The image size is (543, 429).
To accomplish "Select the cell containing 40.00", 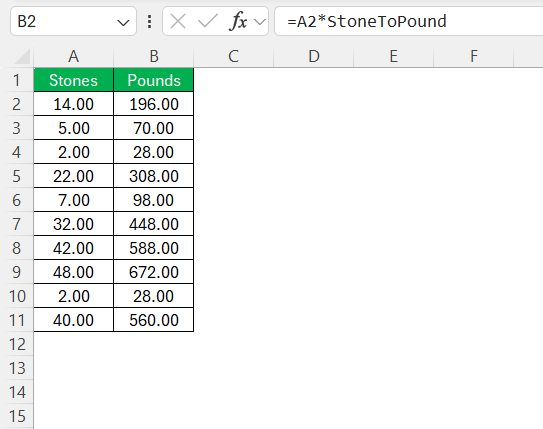I will tap(73, 320).
